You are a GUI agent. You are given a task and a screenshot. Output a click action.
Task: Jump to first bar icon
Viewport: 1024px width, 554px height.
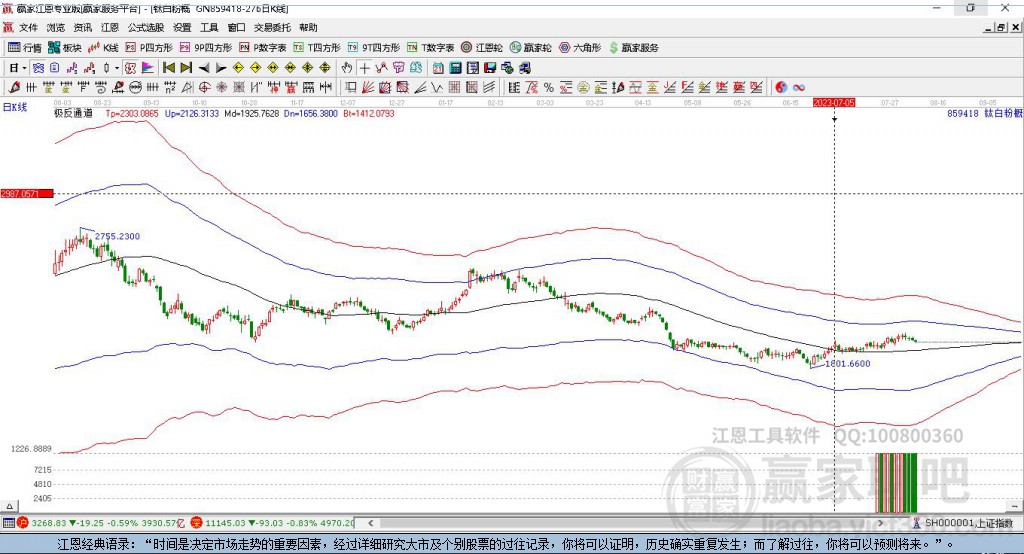tap(168, 68)
